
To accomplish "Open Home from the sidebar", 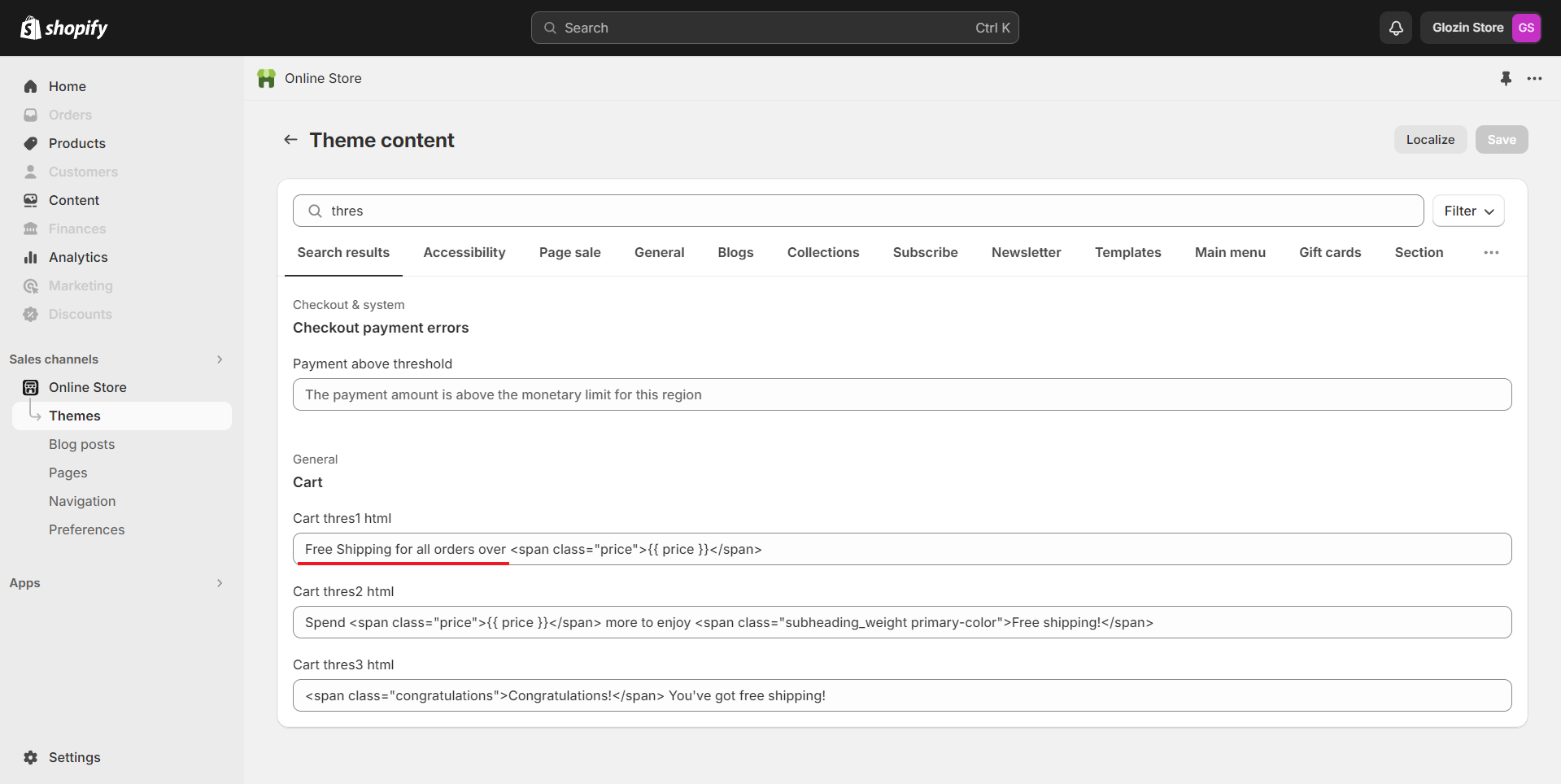I will pos(67,86).
